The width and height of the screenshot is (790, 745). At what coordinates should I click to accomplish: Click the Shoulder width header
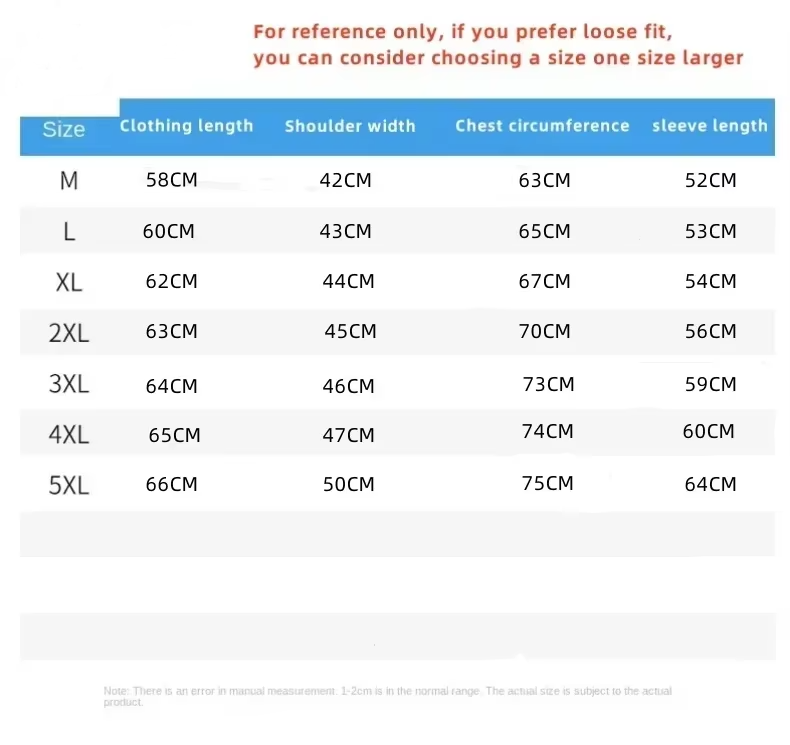(x=350, y=125)
